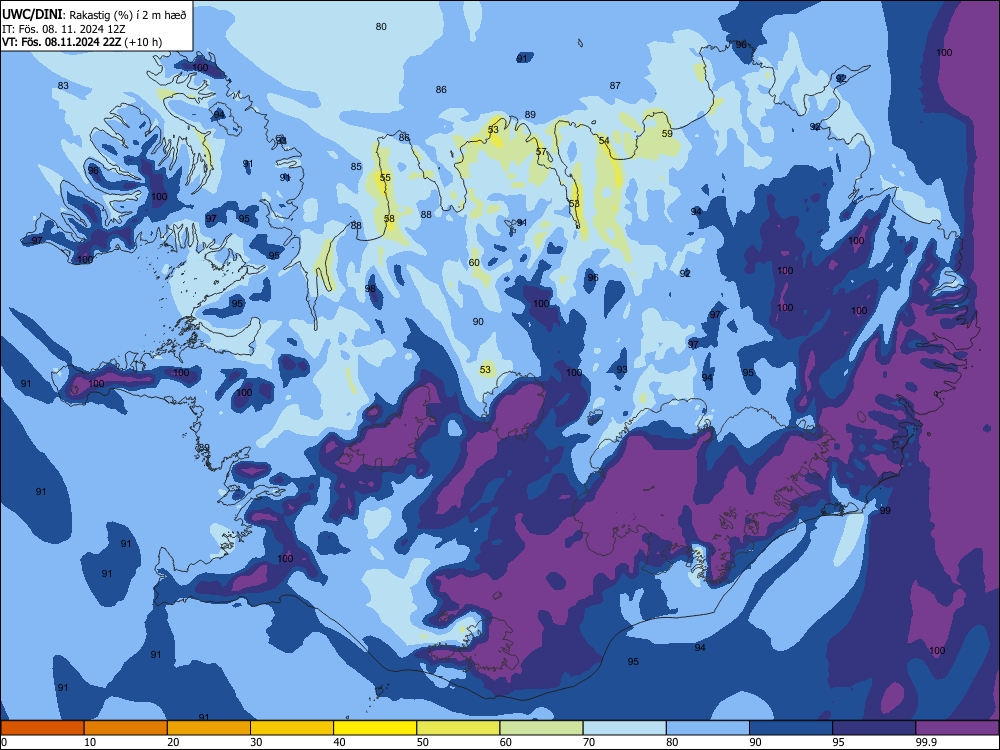Click the 10–20% orange legend swatch
Image resolution: width=1000 pixels, height=750 pixels.
point(126,728)
